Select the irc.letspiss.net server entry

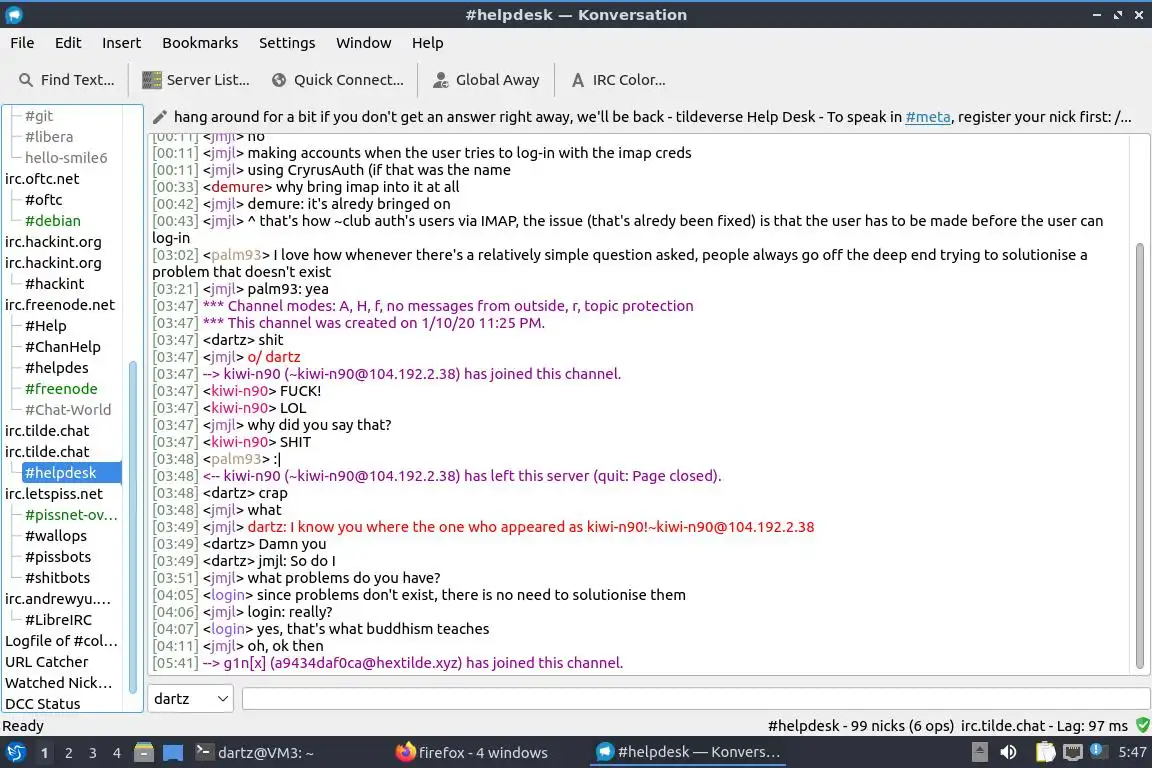[x=54, y=494]
